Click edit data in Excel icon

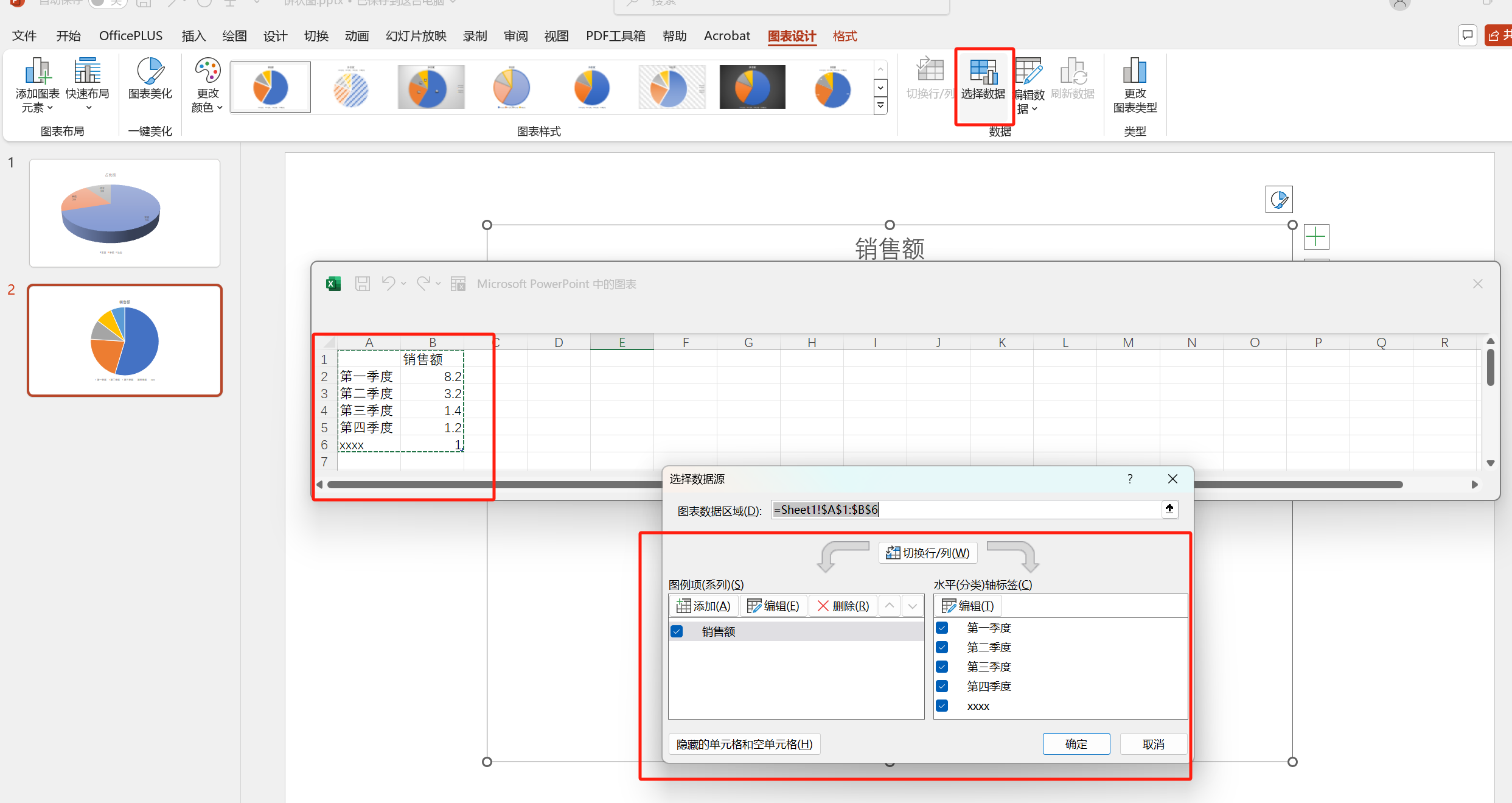[458, 284]
